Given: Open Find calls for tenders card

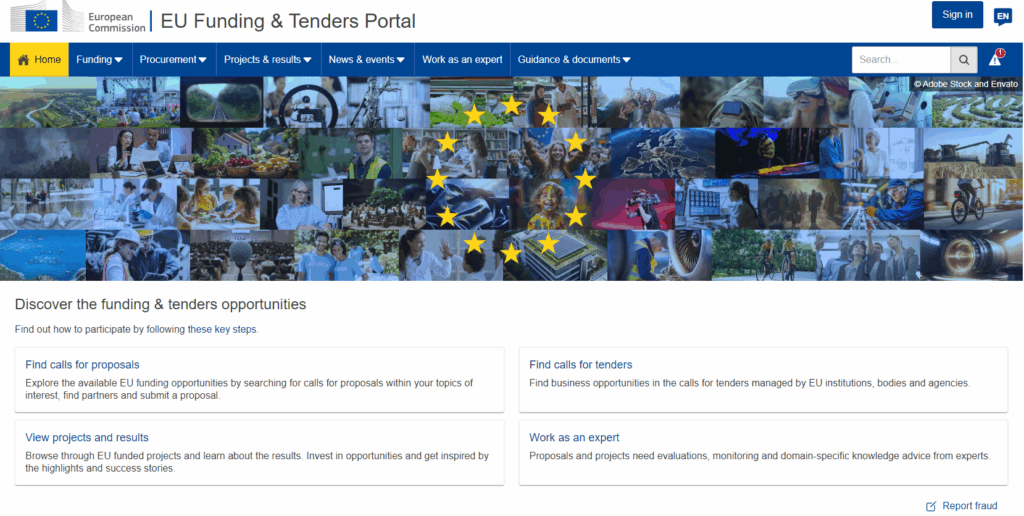Looking at the screenshot, I should tap(580, 365).
